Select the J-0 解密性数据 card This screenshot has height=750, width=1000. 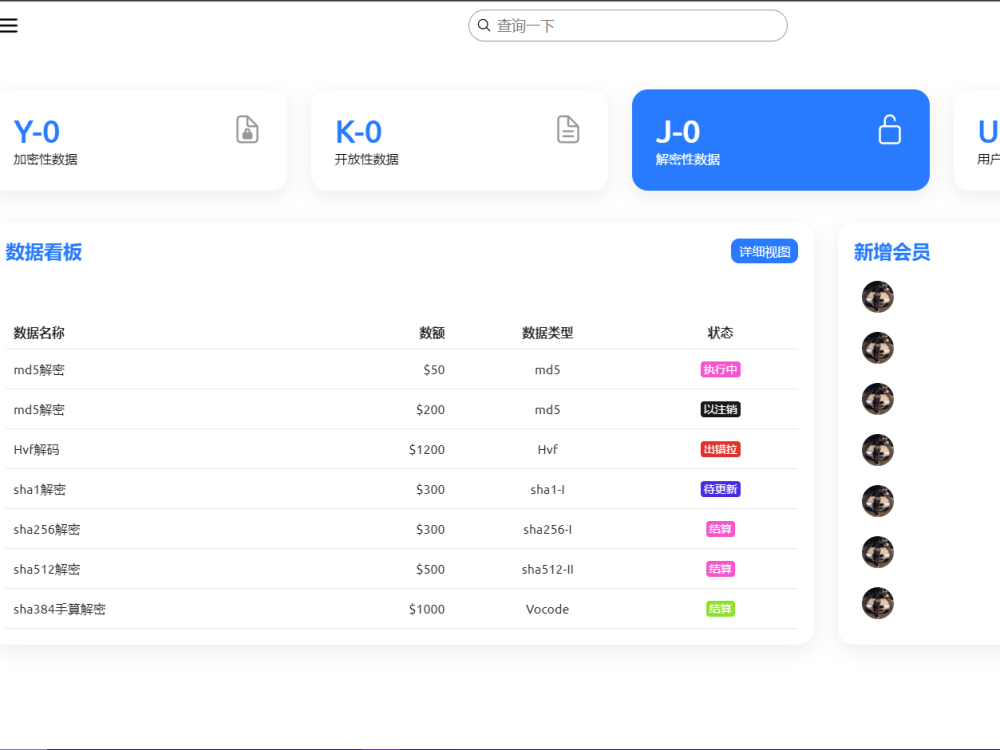point(781,140)
